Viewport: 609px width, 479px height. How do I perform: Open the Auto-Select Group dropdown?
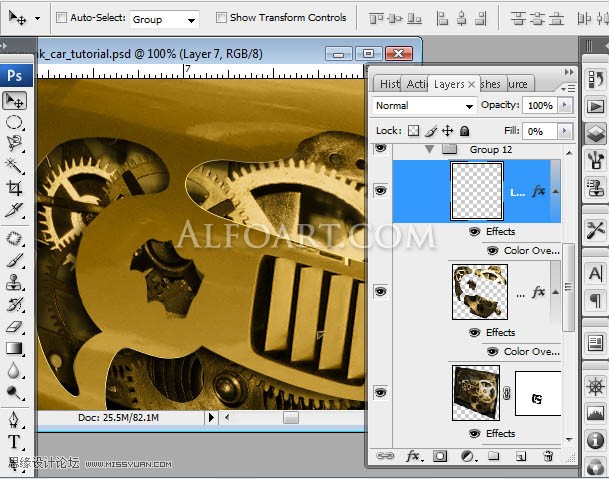point(164,19)
